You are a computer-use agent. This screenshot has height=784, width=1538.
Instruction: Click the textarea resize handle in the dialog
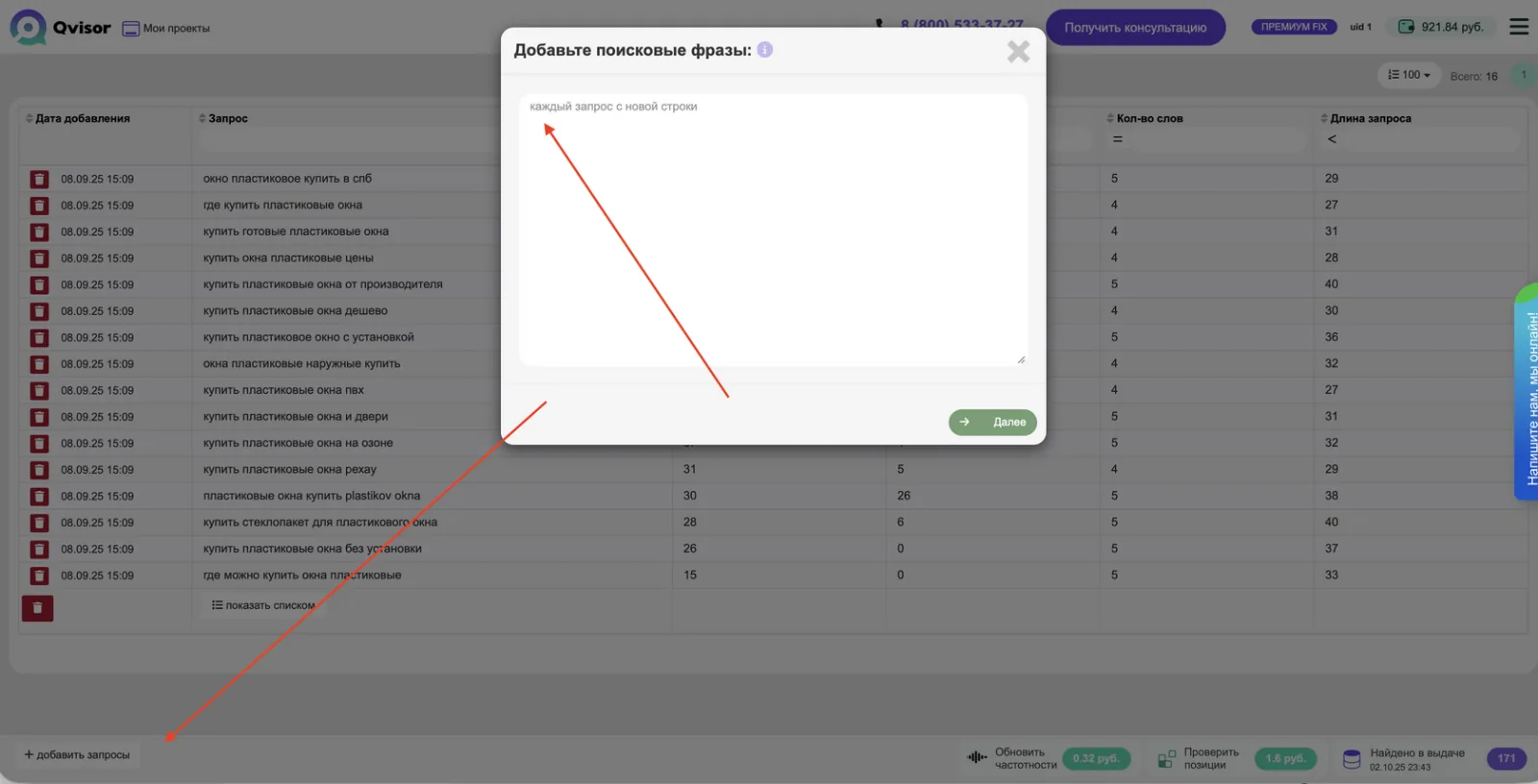(1021, 359)
